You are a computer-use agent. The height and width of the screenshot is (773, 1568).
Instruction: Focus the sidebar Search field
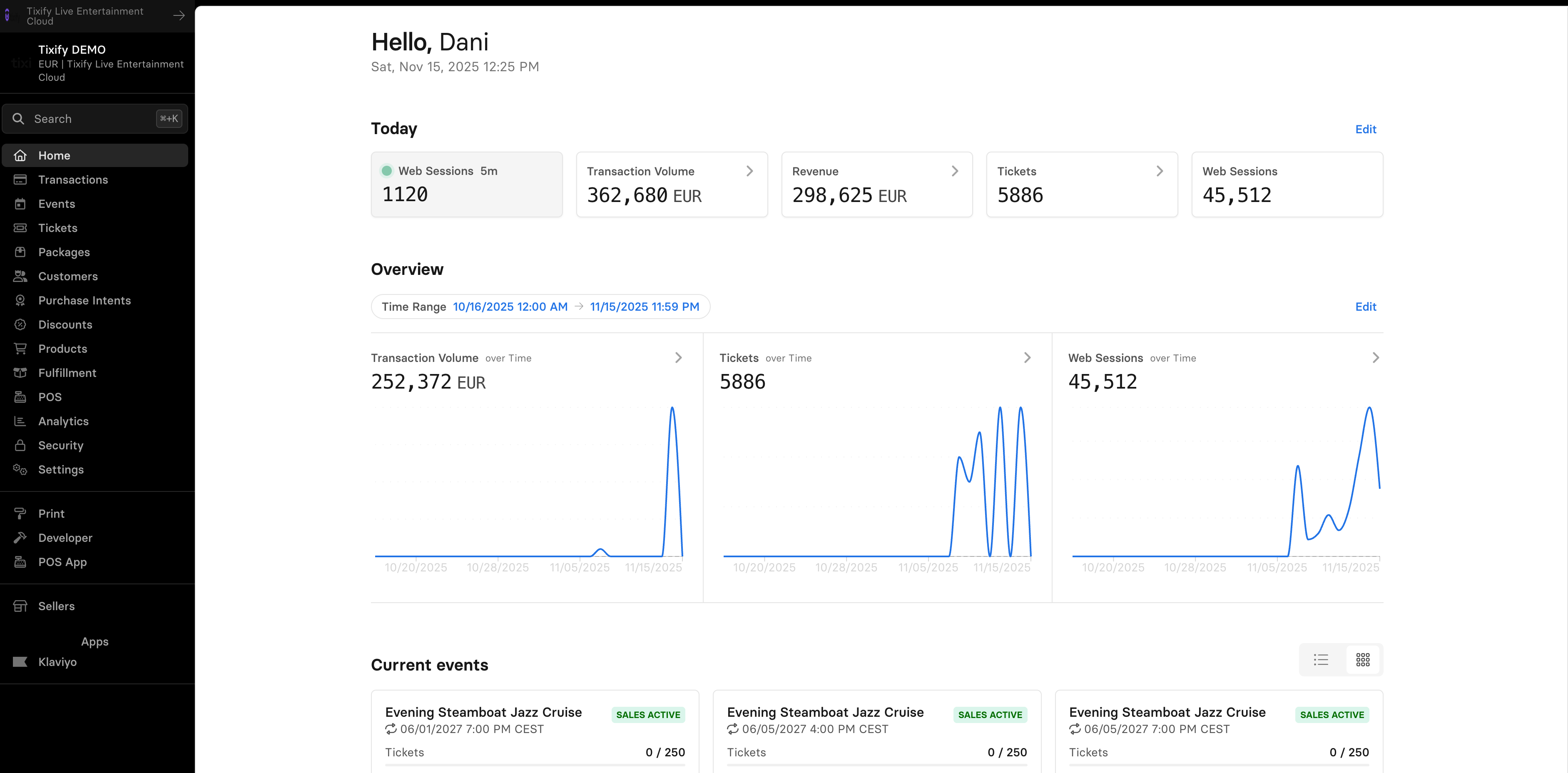(91, 119)
